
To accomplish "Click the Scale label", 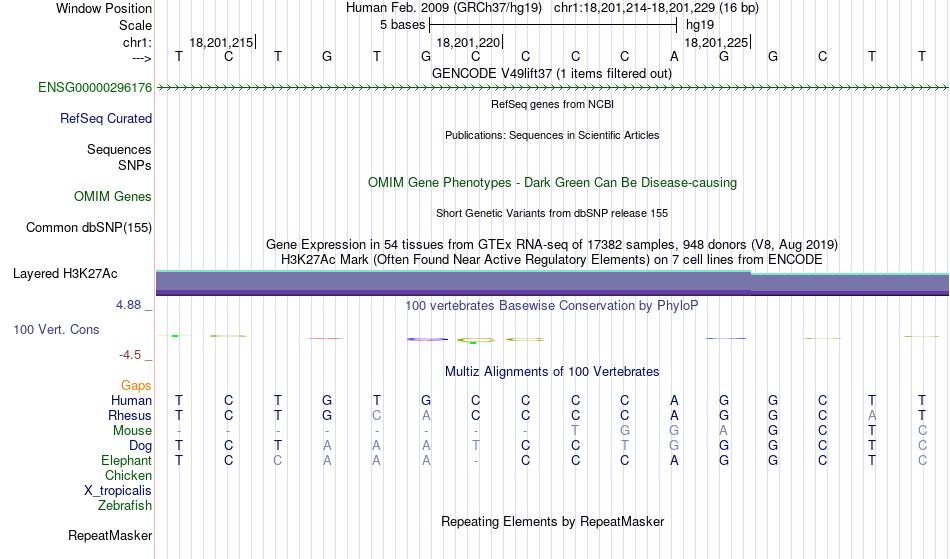I will [x=136, y=25].
